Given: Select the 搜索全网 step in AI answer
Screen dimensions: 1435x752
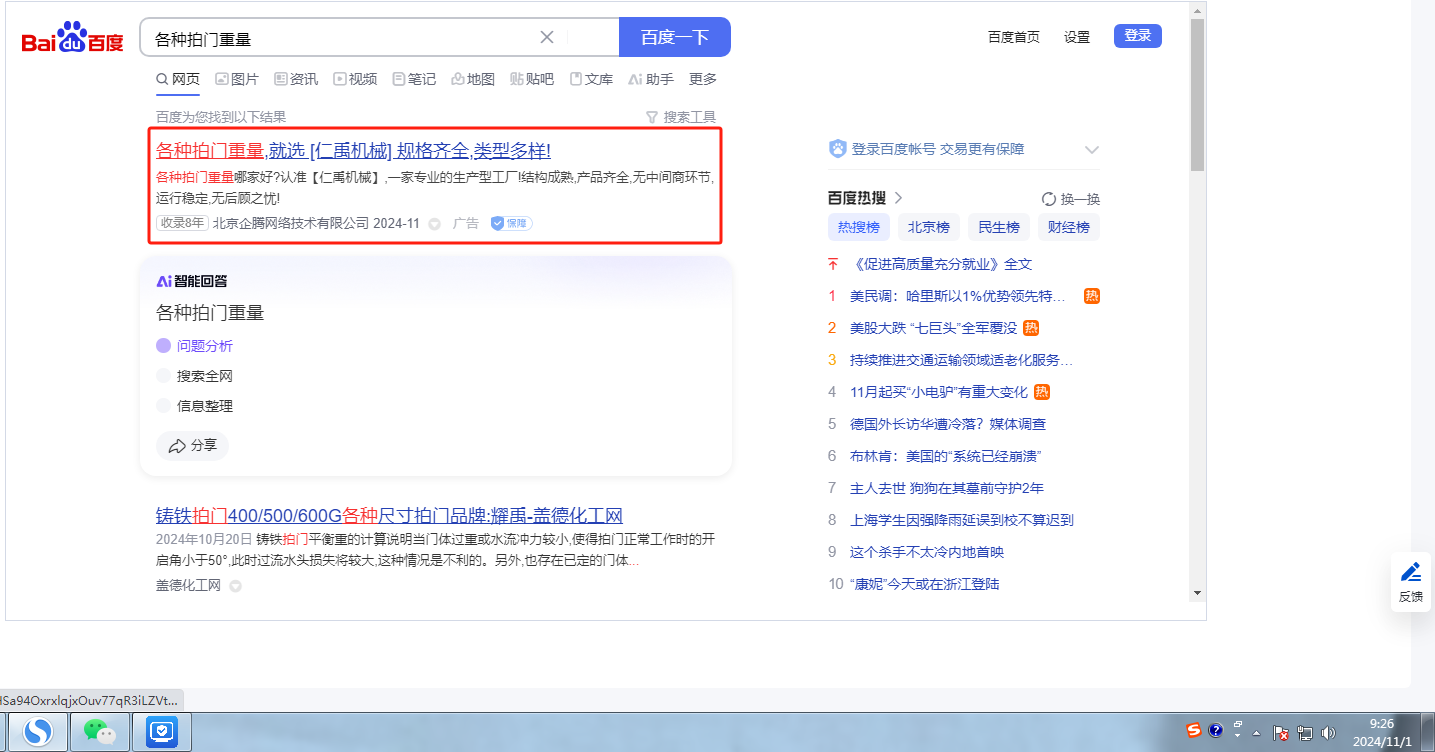Looking at the screenshot, I should 204,376.
